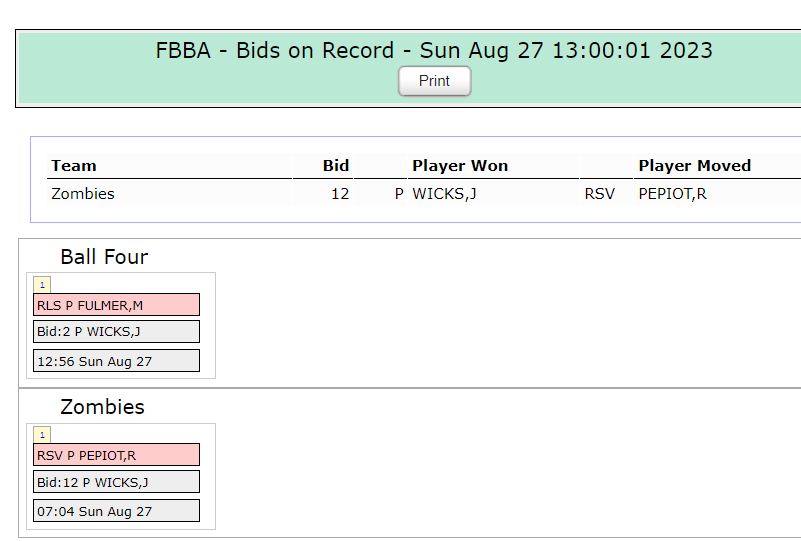Viewport: 801px width, 541px height.
Task: Click the RLS P FULMER,M box
Action: point(116,305)
